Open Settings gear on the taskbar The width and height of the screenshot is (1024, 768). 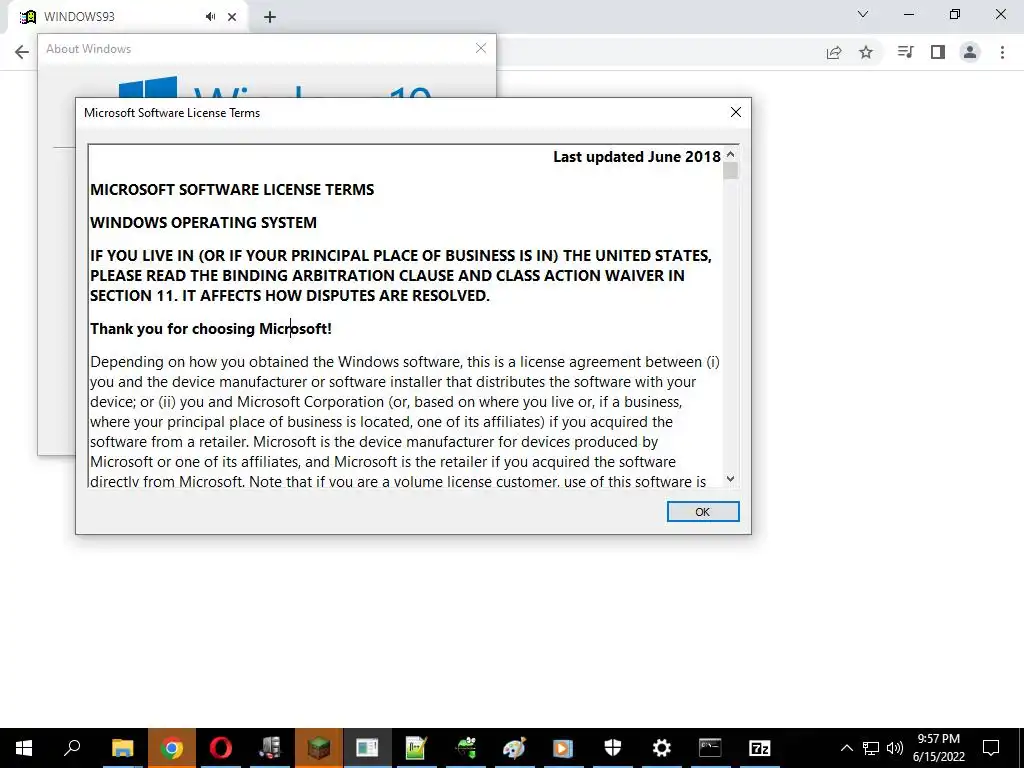(x=662, y=748)
